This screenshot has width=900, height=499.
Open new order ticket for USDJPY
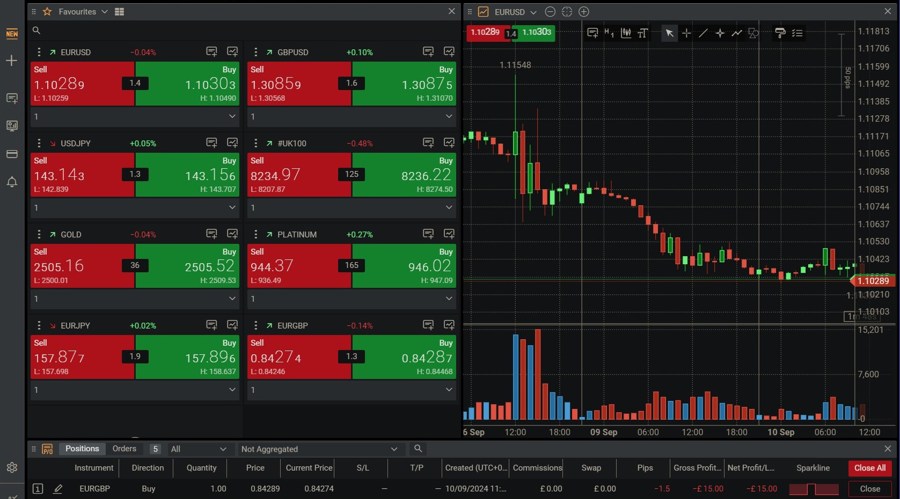(x=212, y=143)
